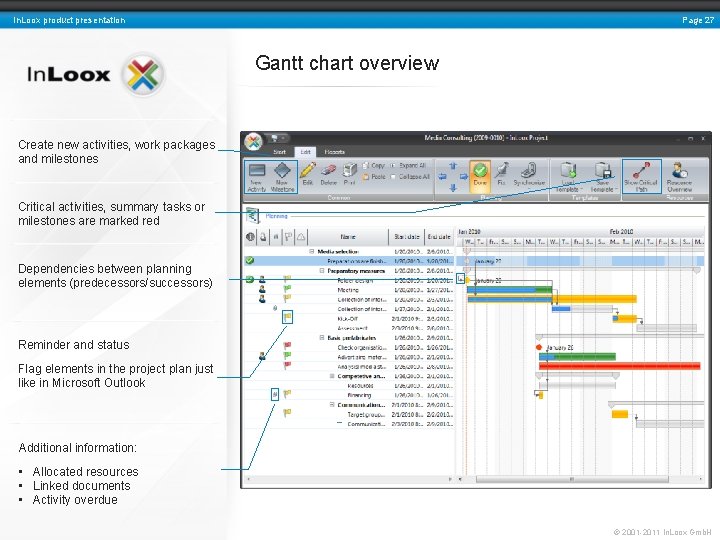Open the quick access toolbar icon in title bar
The width and height of the screenshot is (720, 540).
point(275,138)
